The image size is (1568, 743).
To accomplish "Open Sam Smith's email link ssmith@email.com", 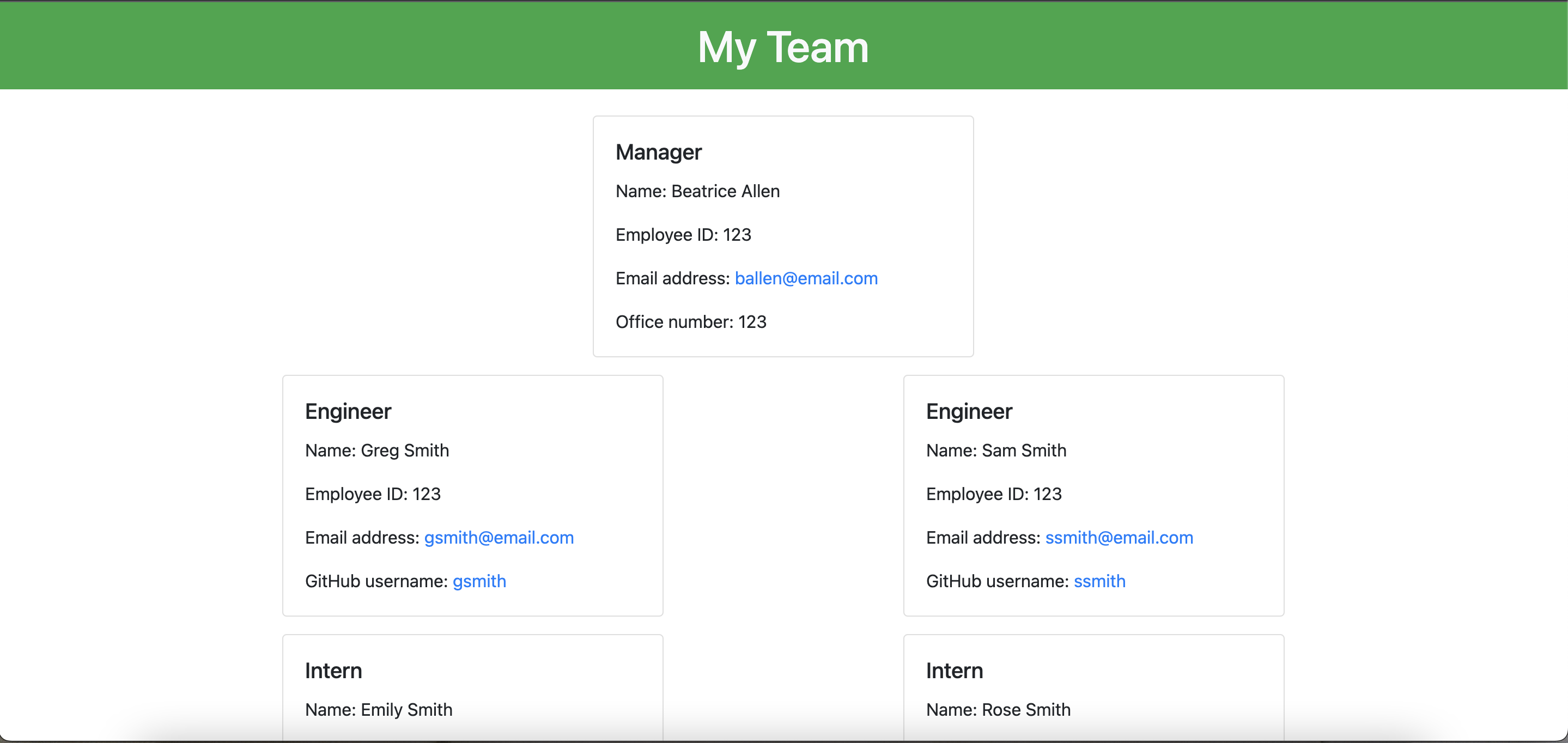I will coord(1119,537).
